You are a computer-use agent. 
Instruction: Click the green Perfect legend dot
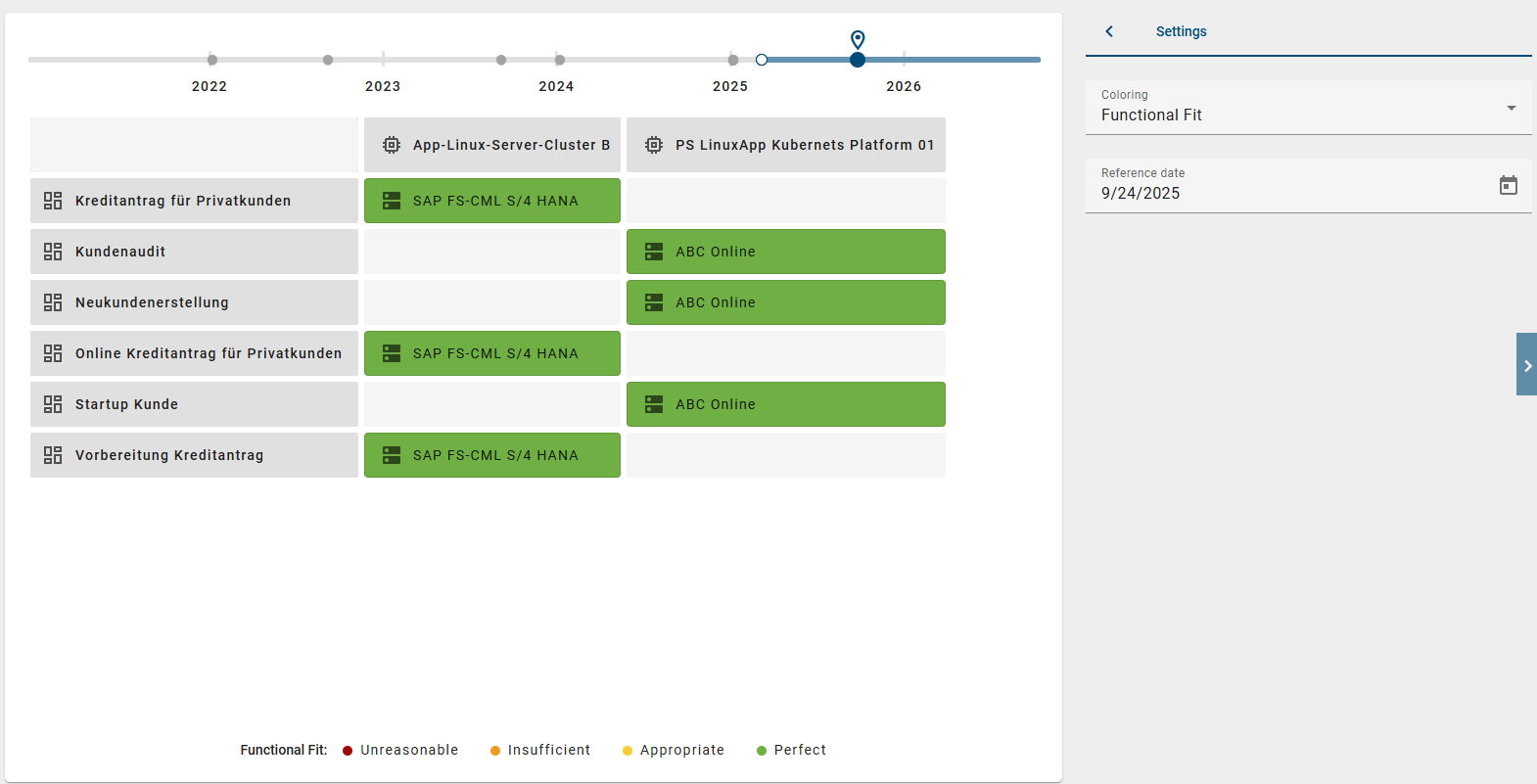pos(762,751)
